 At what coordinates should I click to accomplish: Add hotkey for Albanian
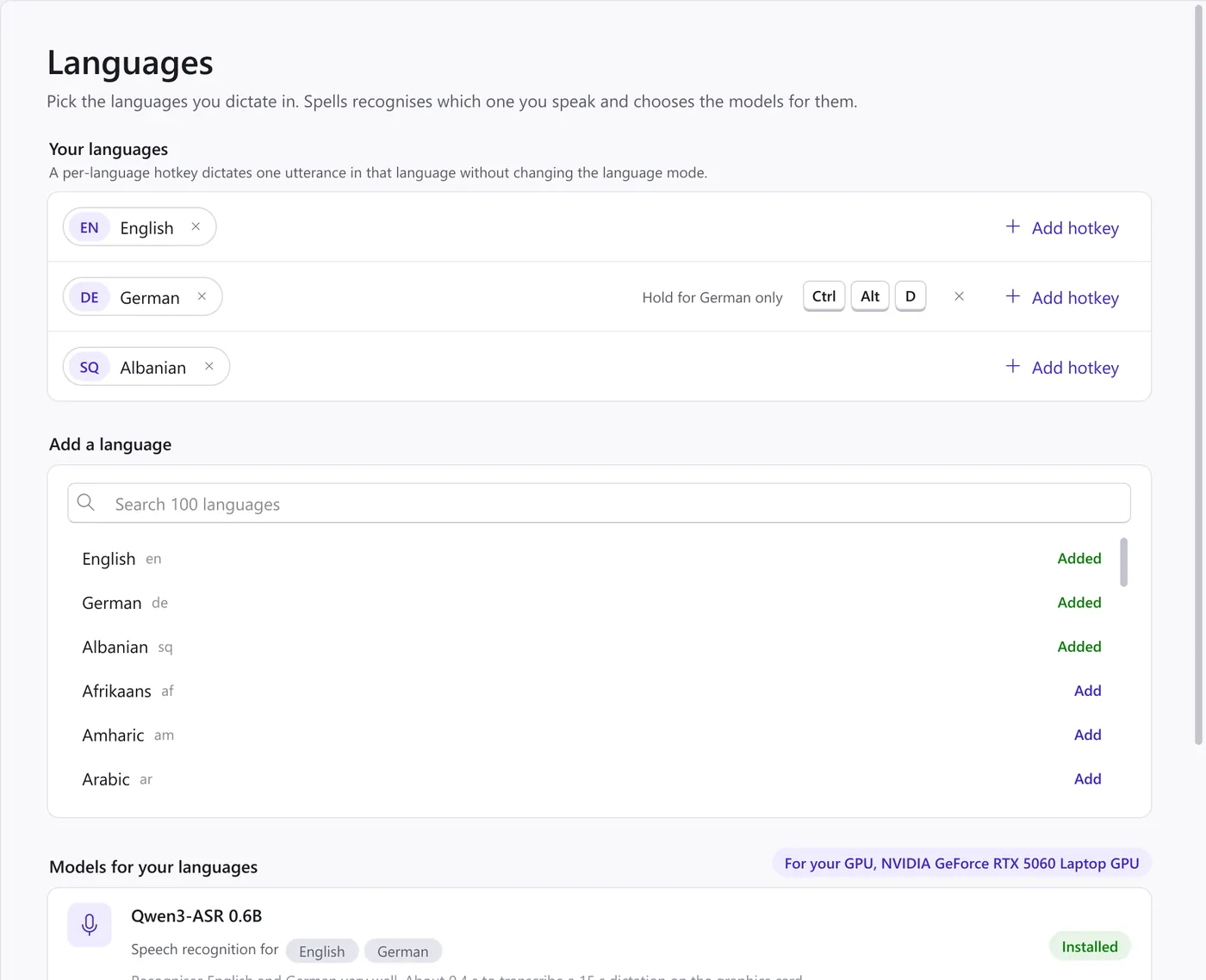(x=1062, y=367)
